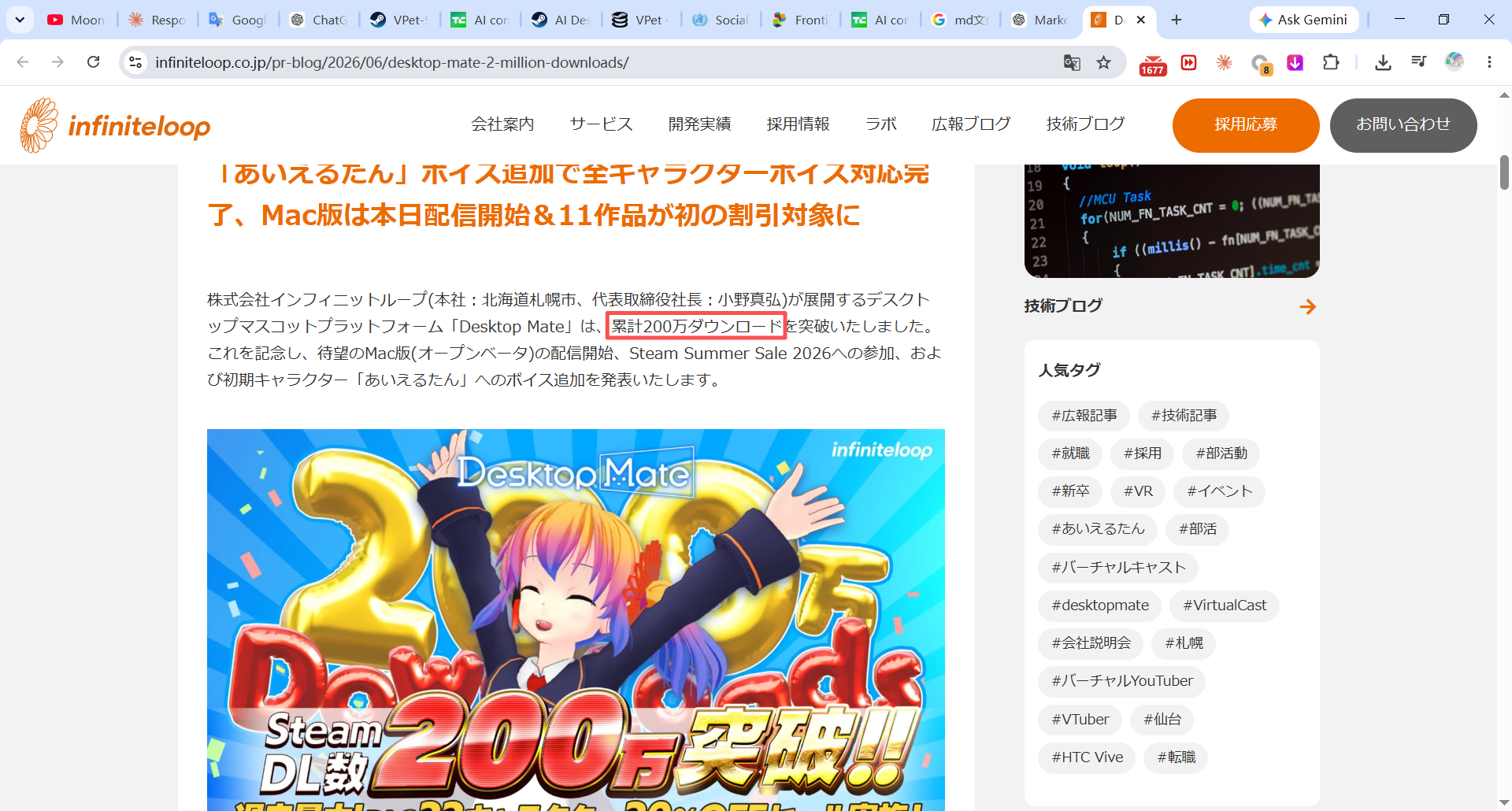
Task: Click the お問い合わせ gray button
Action: coord(1403,125)
